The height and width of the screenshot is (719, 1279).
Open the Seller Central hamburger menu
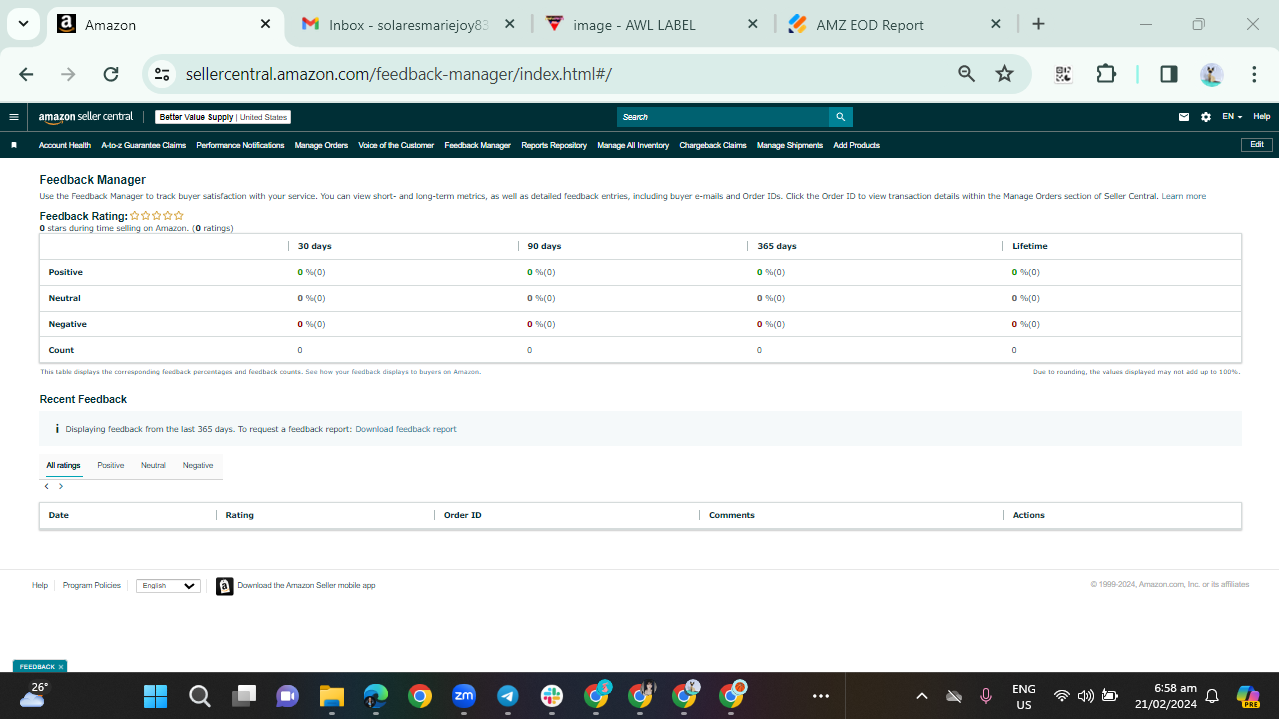(x=14, y=117)
